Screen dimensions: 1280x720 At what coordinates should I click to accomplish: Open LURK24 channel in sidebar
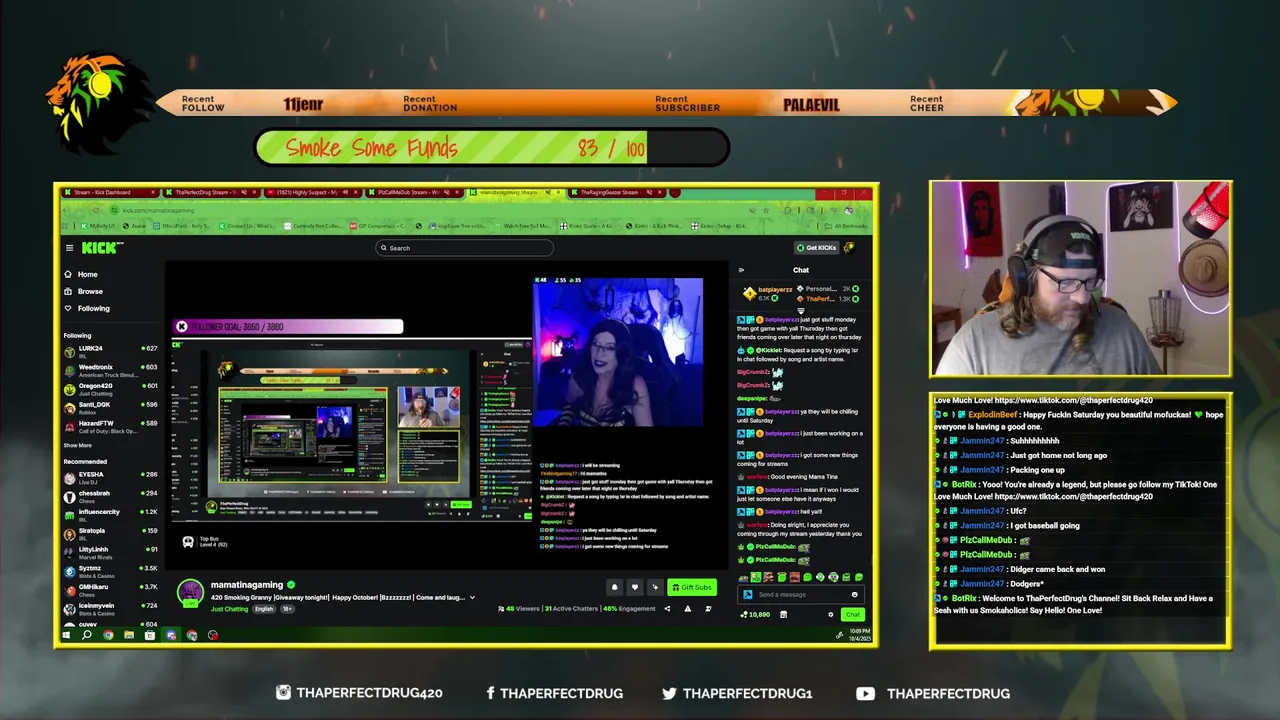pyautogui.click(x=111, y=350)
